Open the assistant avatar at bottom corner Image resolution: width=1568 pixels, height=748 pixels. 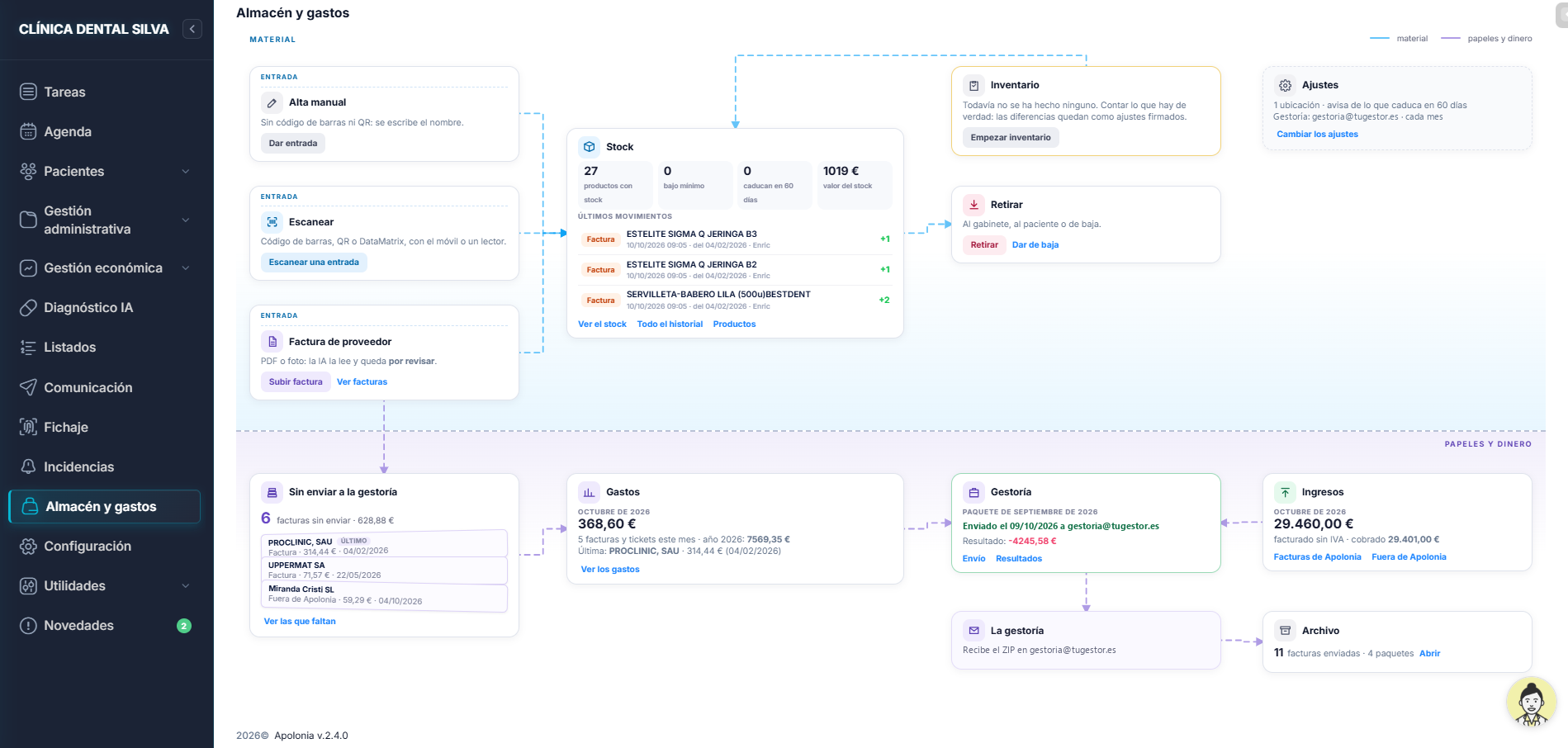[x=1531, y=703]
